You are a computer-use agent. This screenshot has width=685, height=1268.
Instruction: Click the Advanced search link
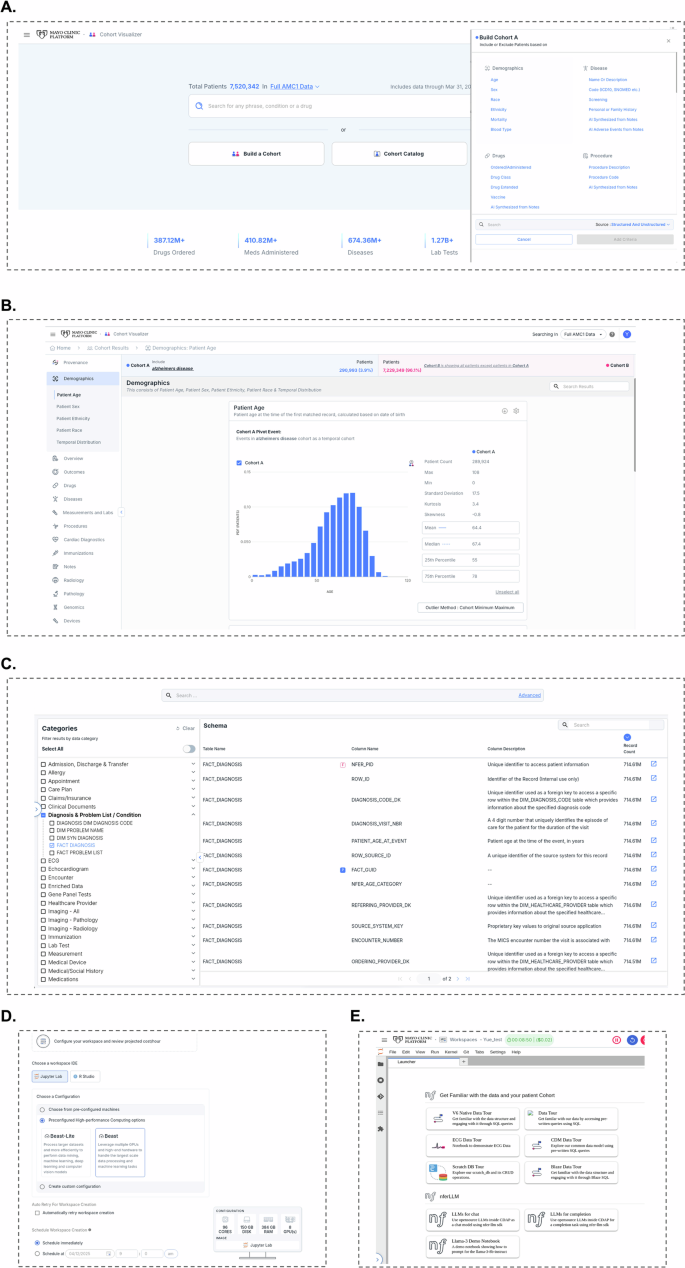click(x=529, y=694)
